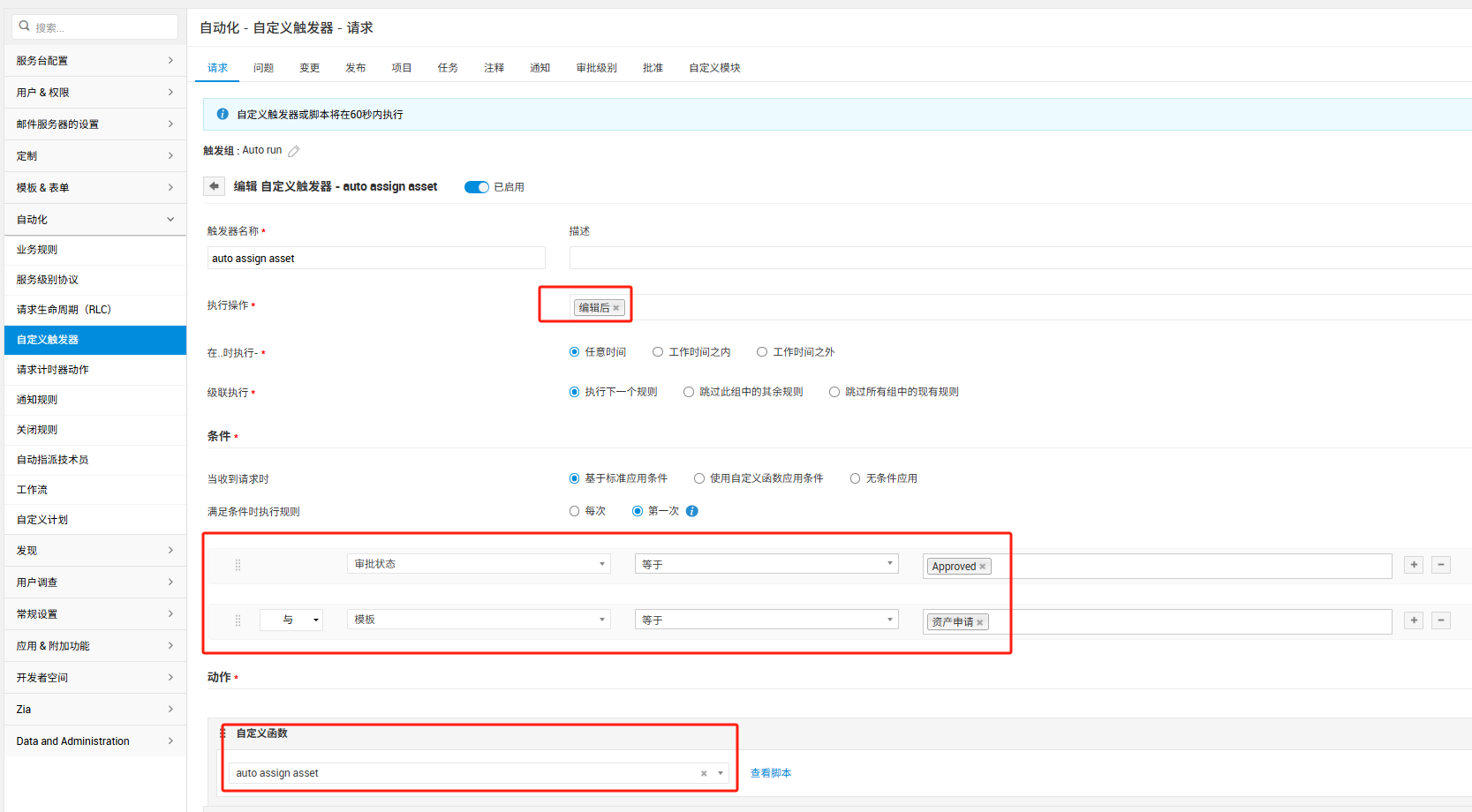This screenshot has width=1472, height=812.
Task: Open the 自定义模块 tab
Action: click(x=714, y=68)
